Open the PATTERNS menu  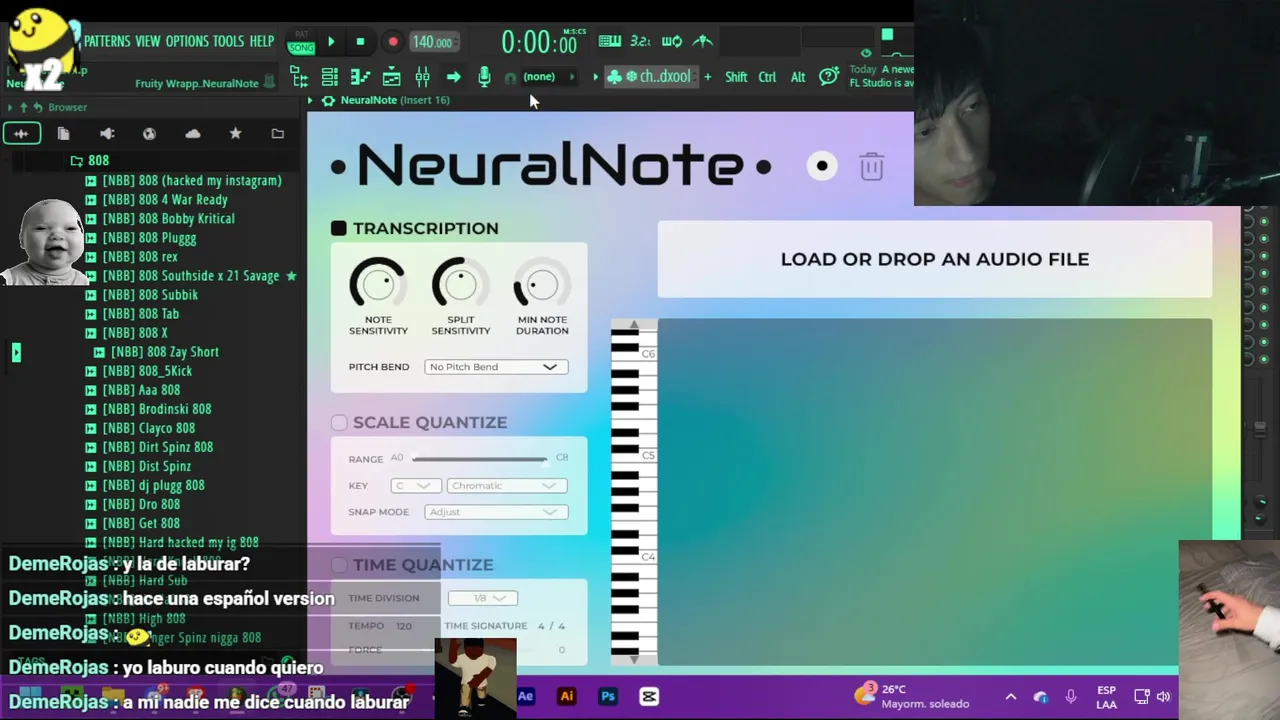107,41
